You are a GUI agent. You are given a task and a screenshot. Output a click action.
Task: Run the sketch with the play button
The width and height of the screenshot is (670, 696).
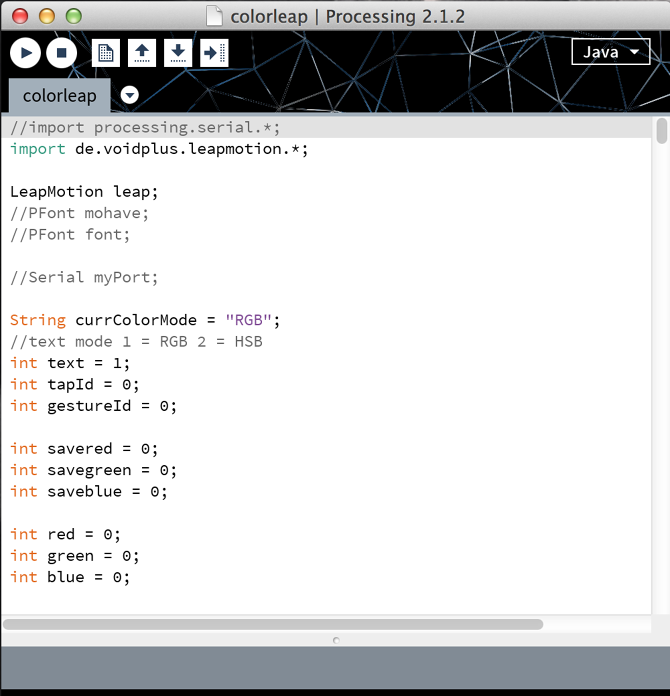[26, 53]
